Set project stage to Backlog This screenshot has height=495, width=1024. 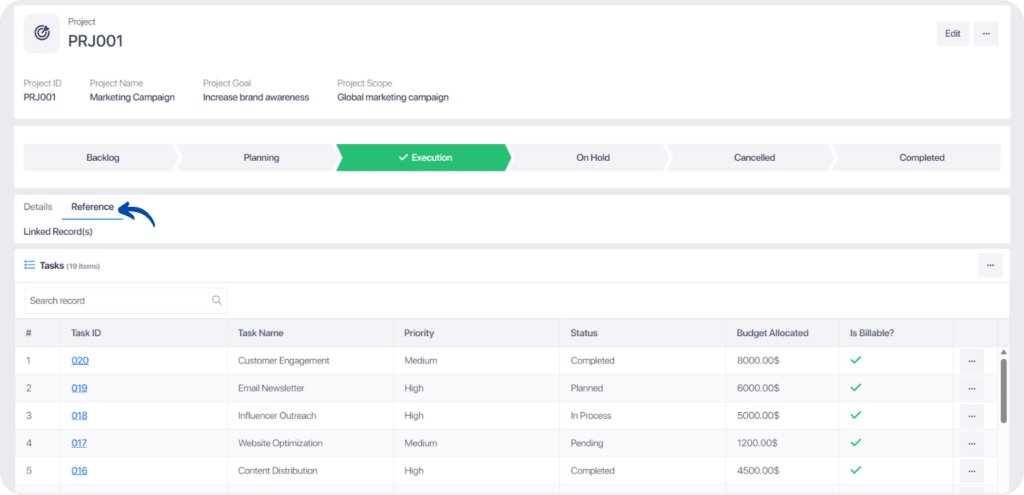pyautogui.click(x=102, y=157)
